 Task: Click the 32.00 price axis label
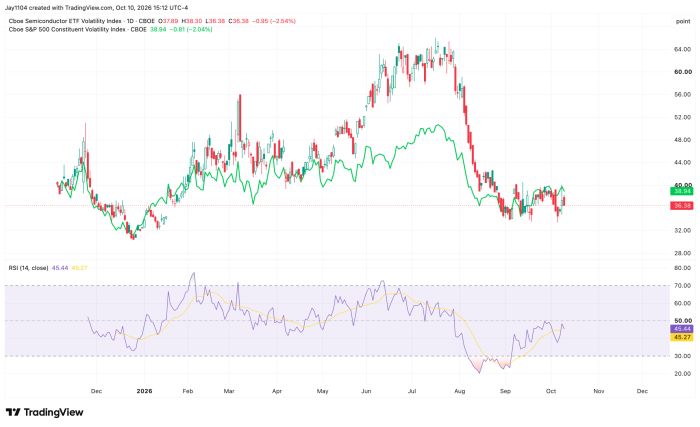point(683,230)
